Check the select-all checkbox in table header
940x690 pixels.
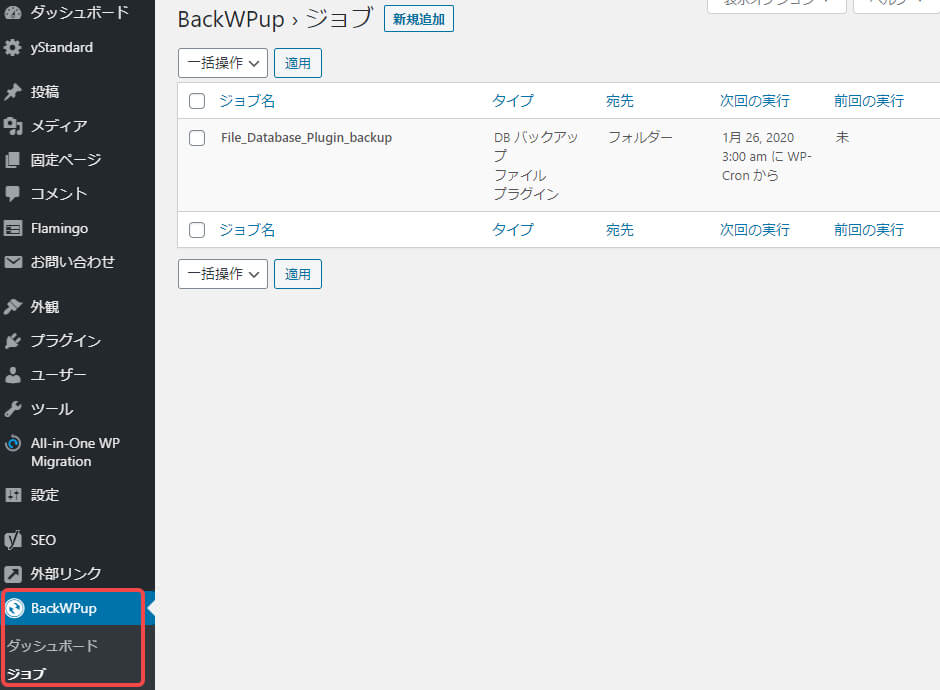(197, 101)
